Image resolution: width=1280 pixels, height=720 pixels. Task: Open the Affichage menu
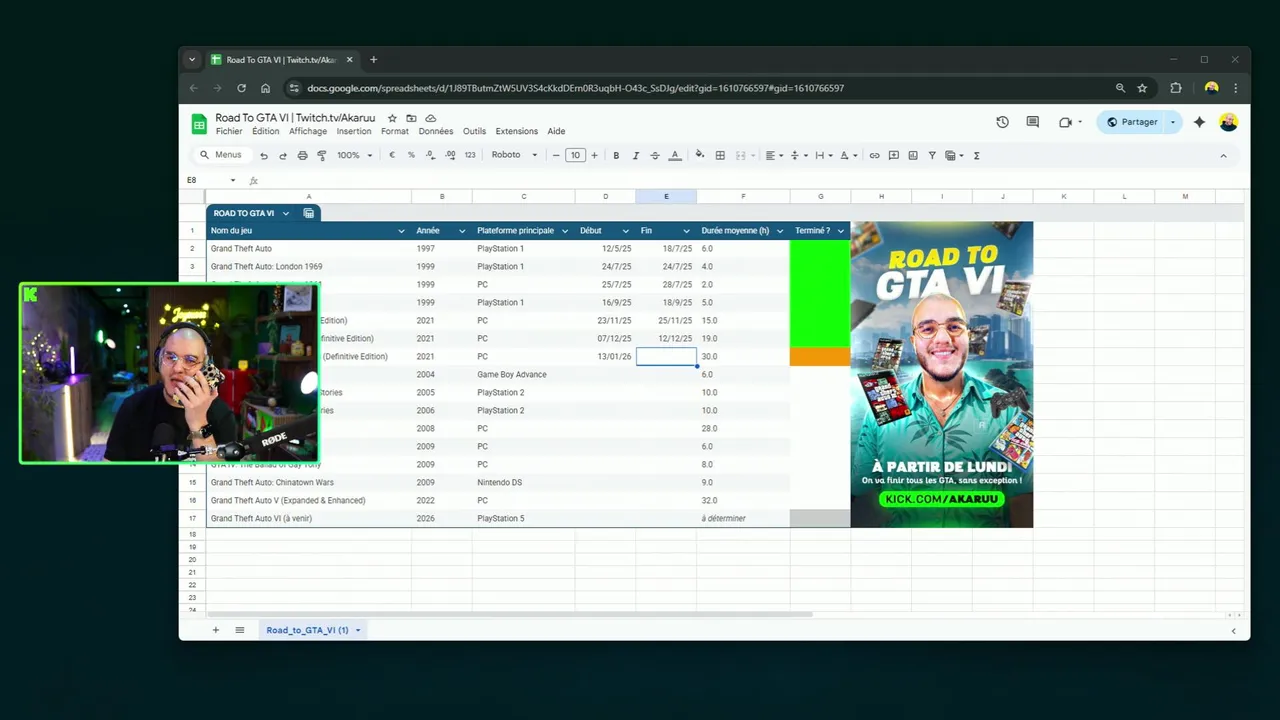click(x=308, y=131)
